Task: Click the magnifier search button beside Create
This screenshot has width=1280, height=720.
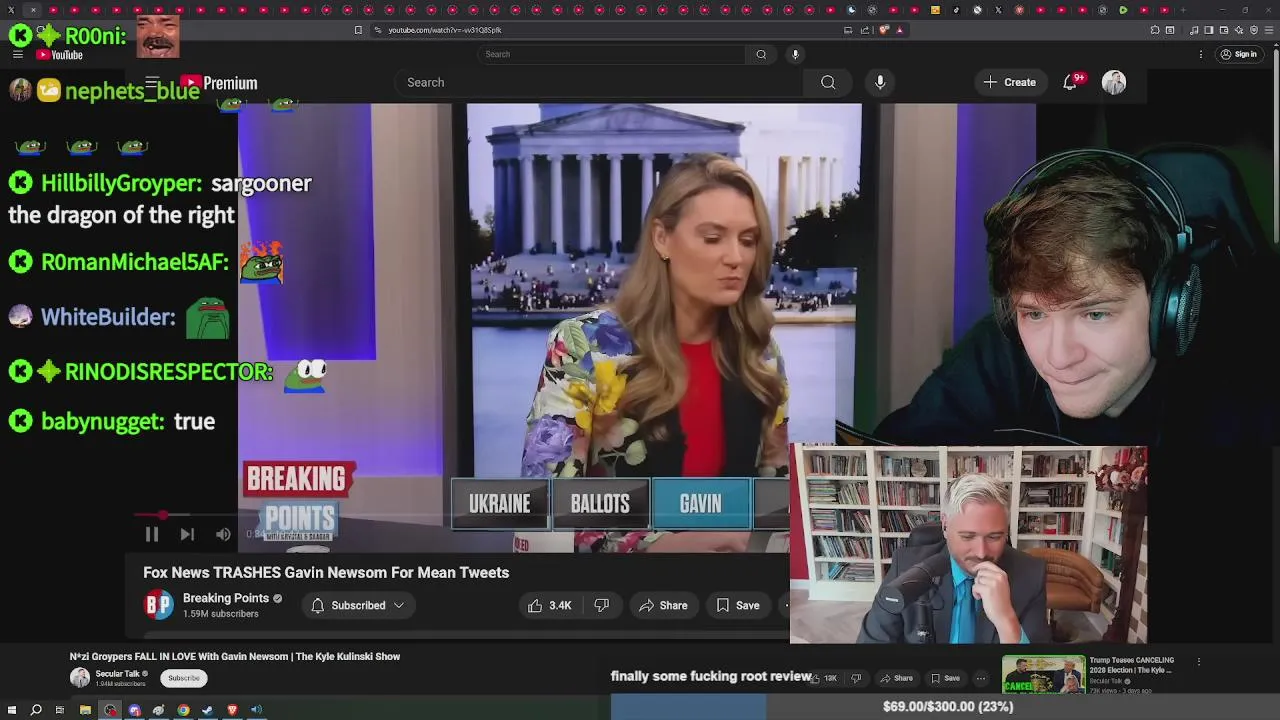Action: point(828,82)
